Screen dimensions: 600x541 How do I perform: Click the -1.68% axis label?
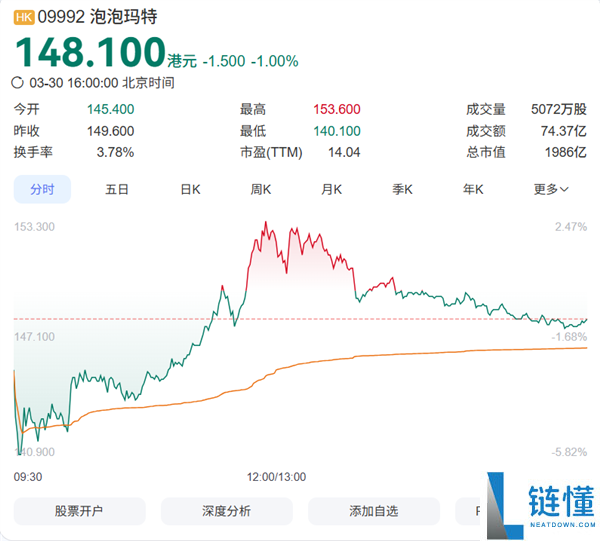point(569,337)
